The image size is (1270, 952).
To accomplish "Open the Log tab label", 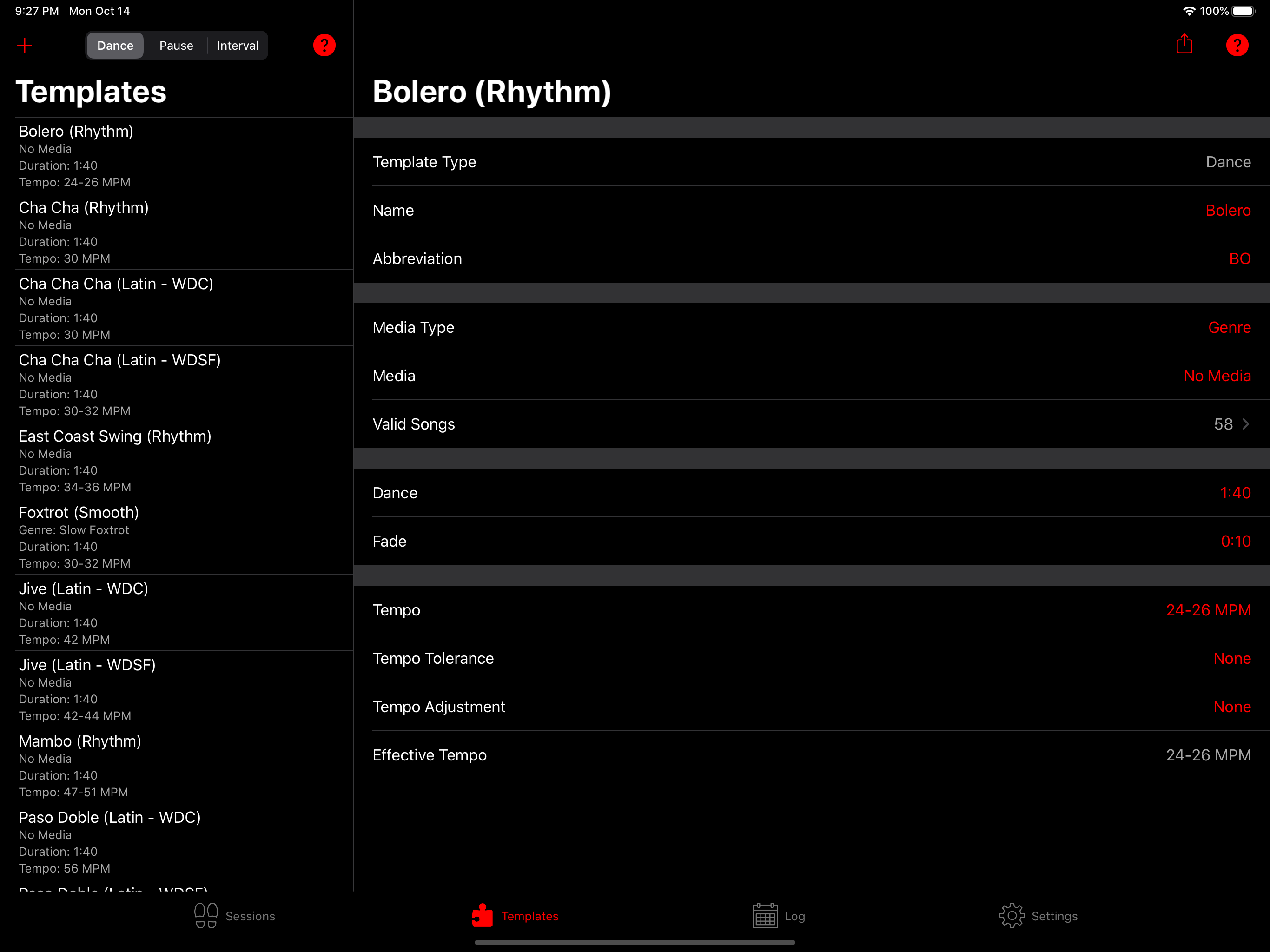I will (794, 916).
